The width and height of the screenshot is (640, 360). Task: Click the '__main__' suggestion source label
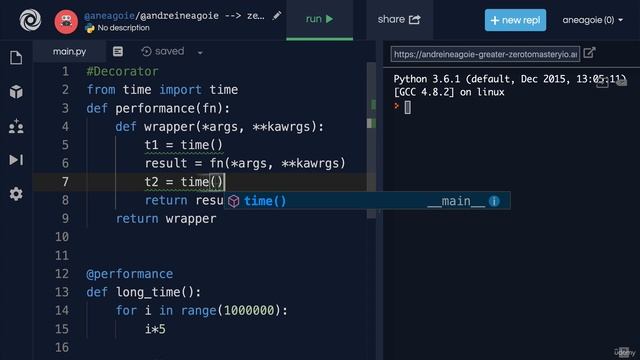[x=456, y=201]
